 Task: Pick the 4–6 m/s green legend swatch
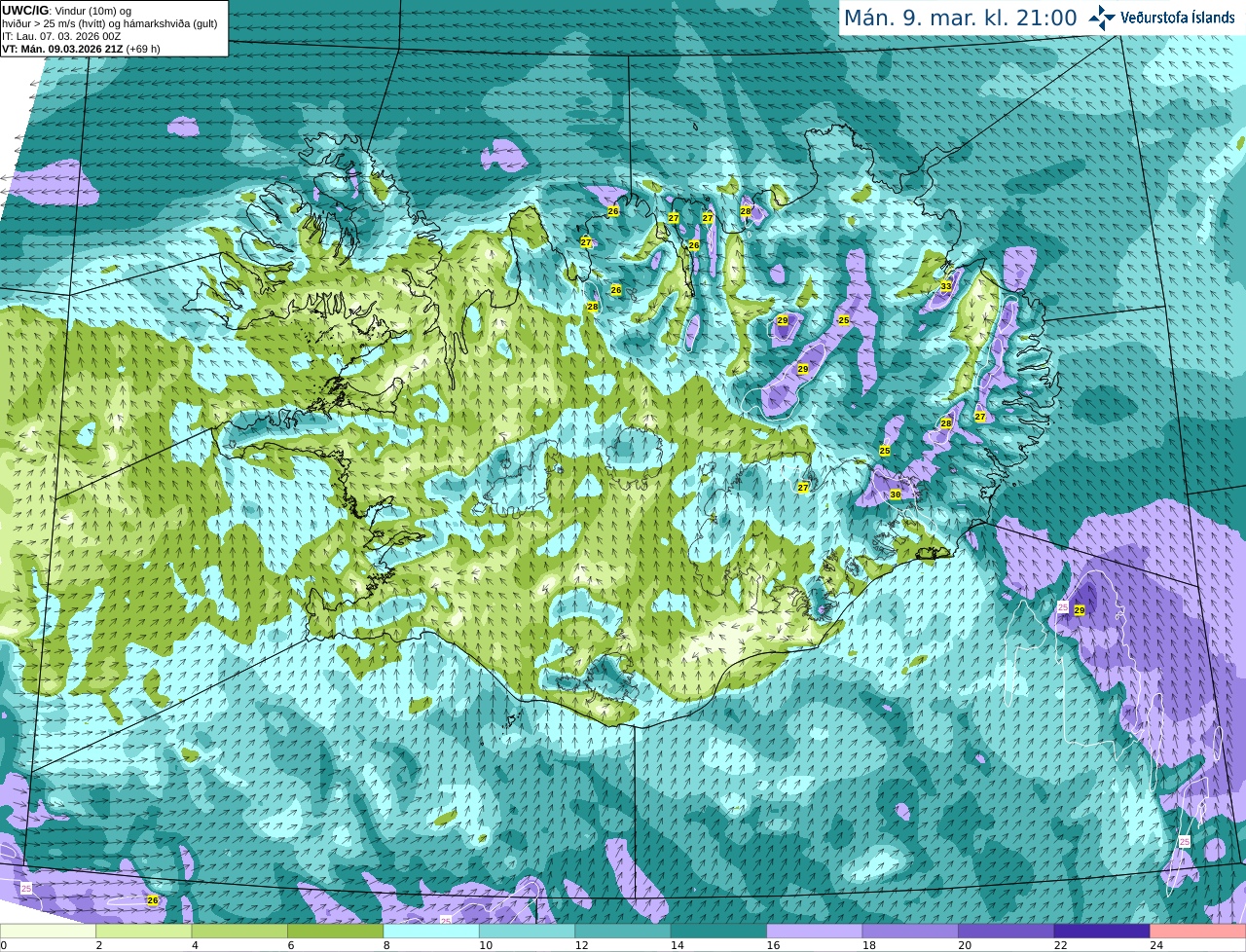(239, 931)
